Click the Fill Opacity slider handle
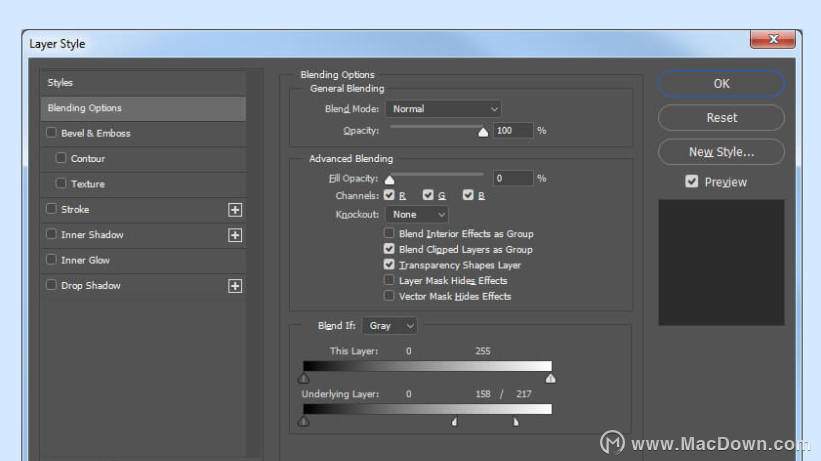The image size is (821, 461). pos(390,180)
